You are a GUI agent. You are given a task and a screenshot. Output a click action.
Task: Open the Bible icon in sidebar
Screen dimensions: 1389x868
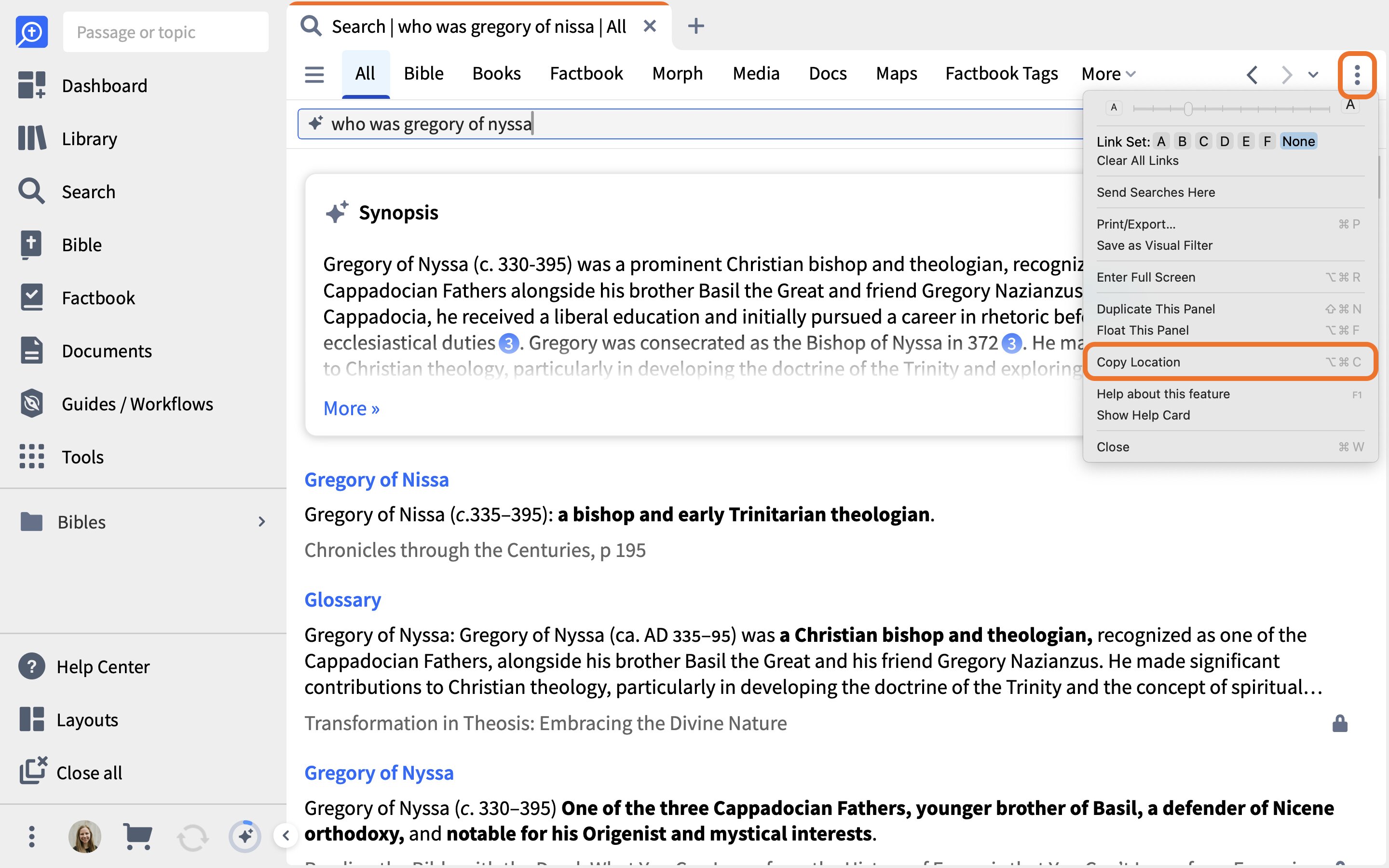coord(31,244)
